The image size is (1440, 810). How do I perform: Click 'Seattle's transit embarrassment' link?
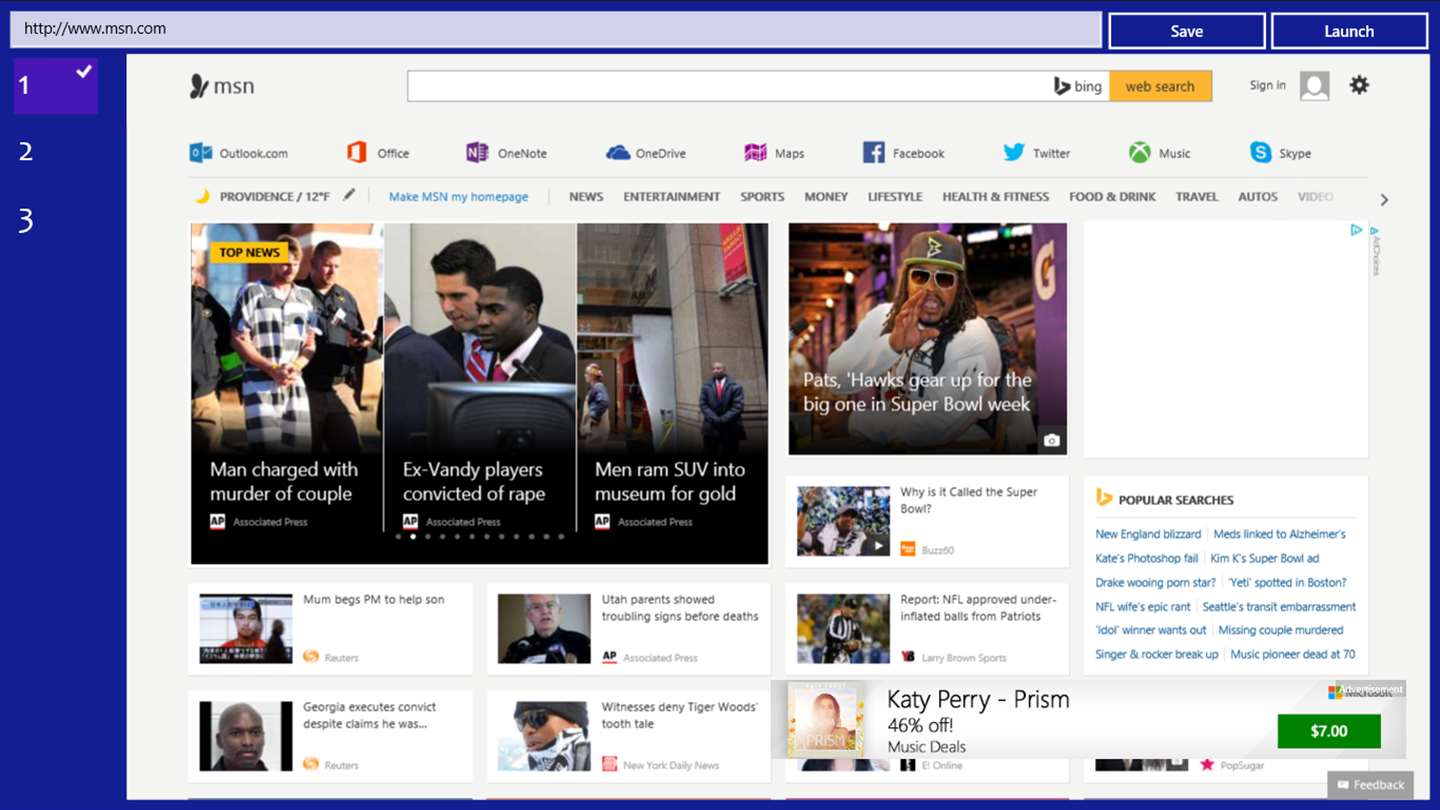[1279, 606]
